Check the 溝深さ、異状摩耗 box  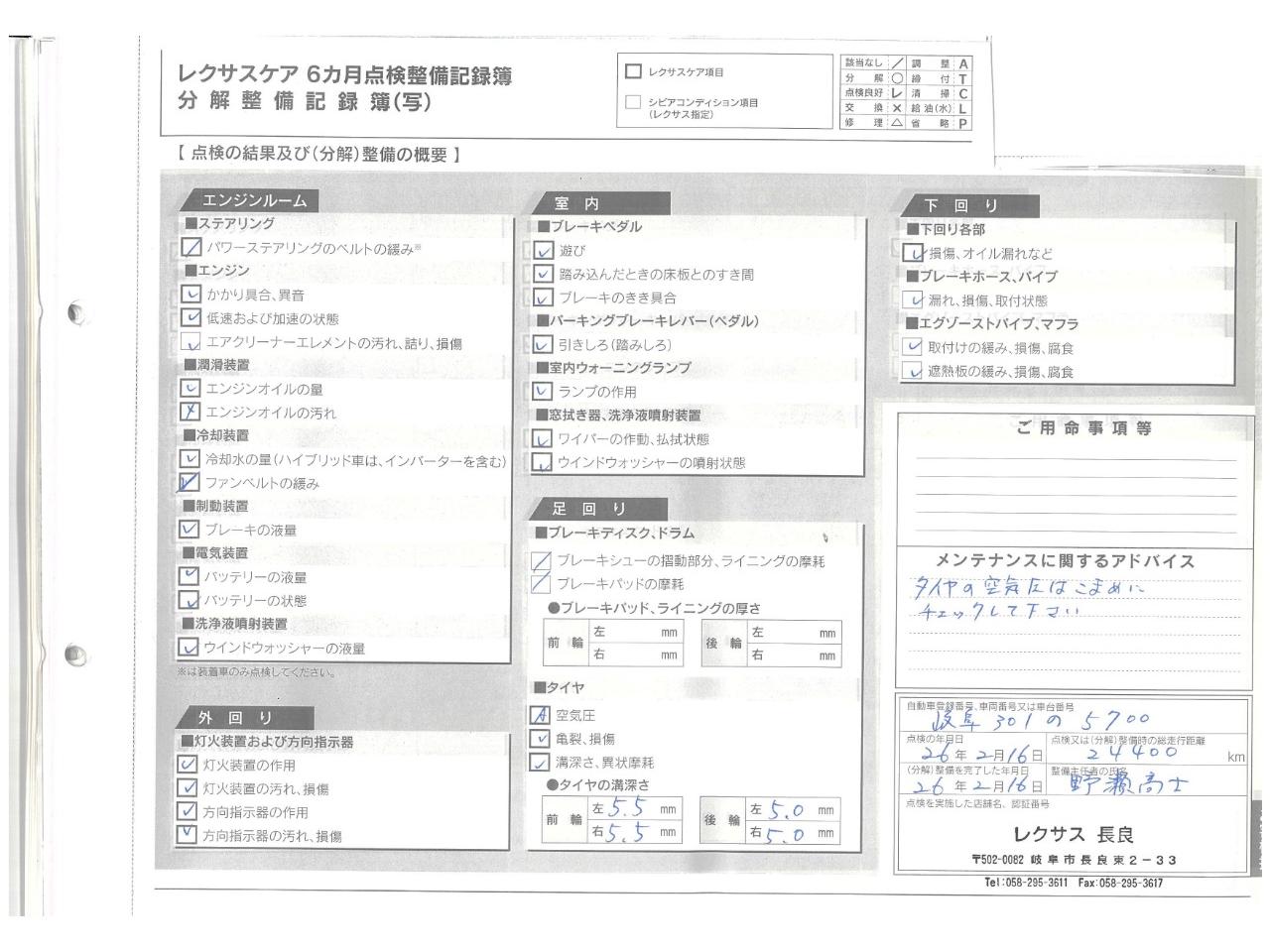click(x=540, y=763)
